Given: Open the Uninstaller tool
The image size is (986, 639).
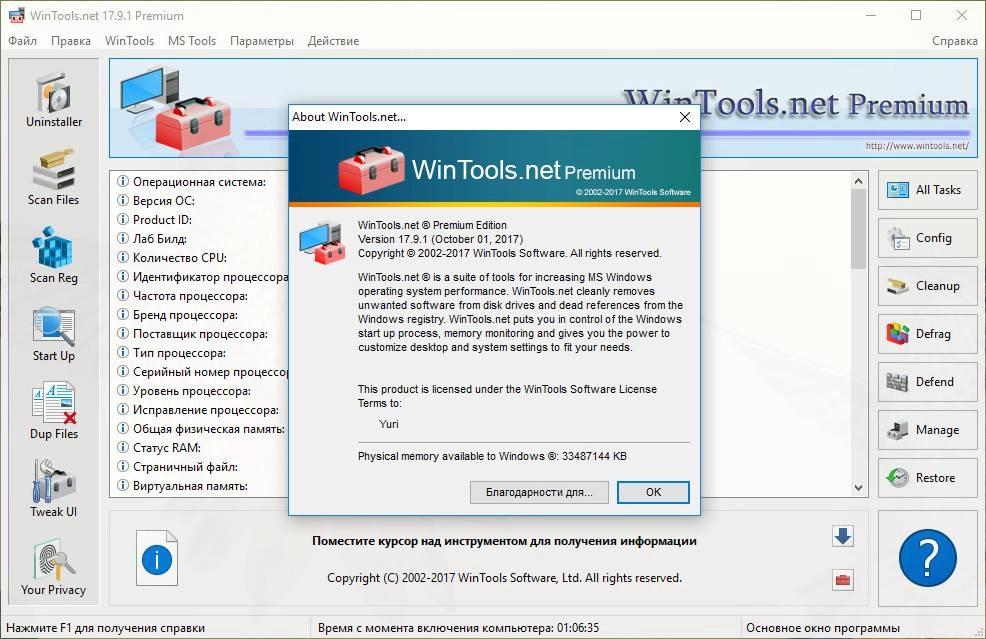Looking at the screenshot, I should click(53, 101).
